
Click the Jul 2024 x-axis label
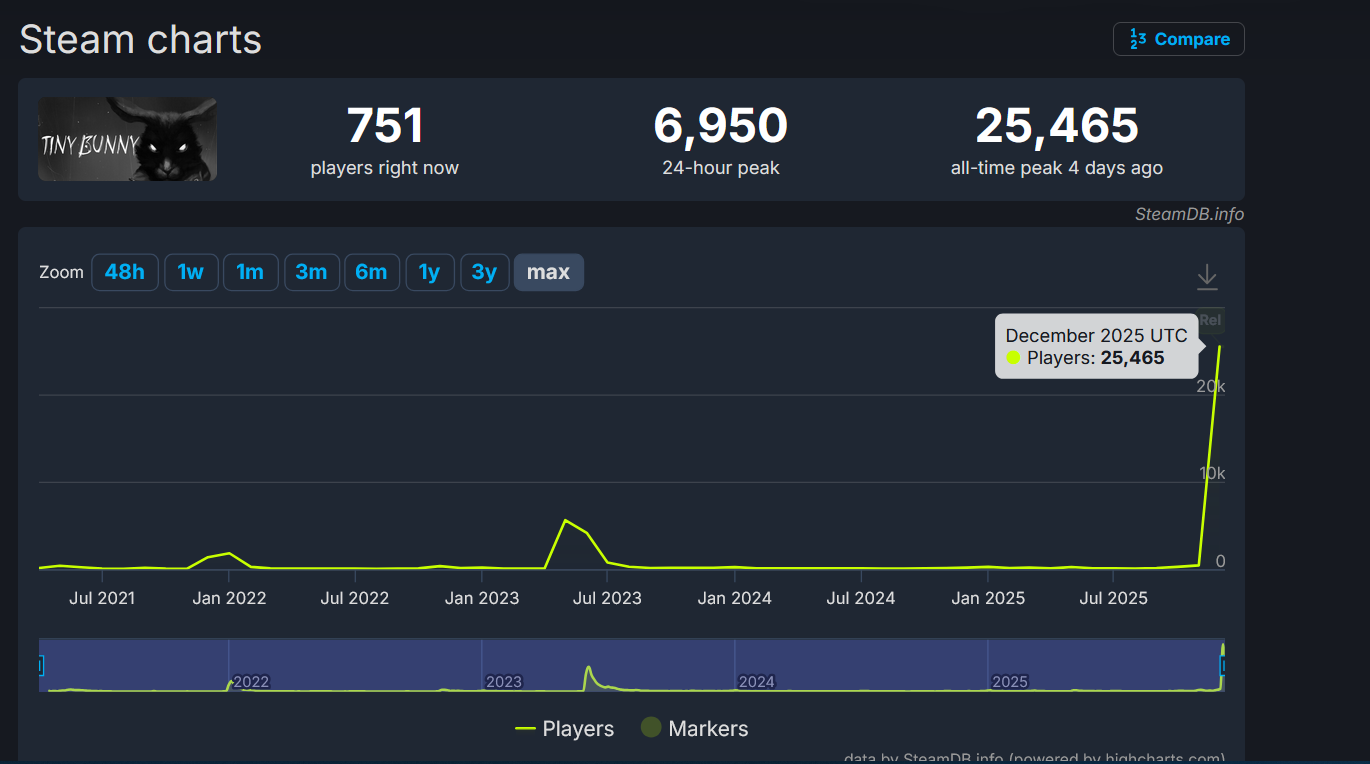(x=861, y=598)
